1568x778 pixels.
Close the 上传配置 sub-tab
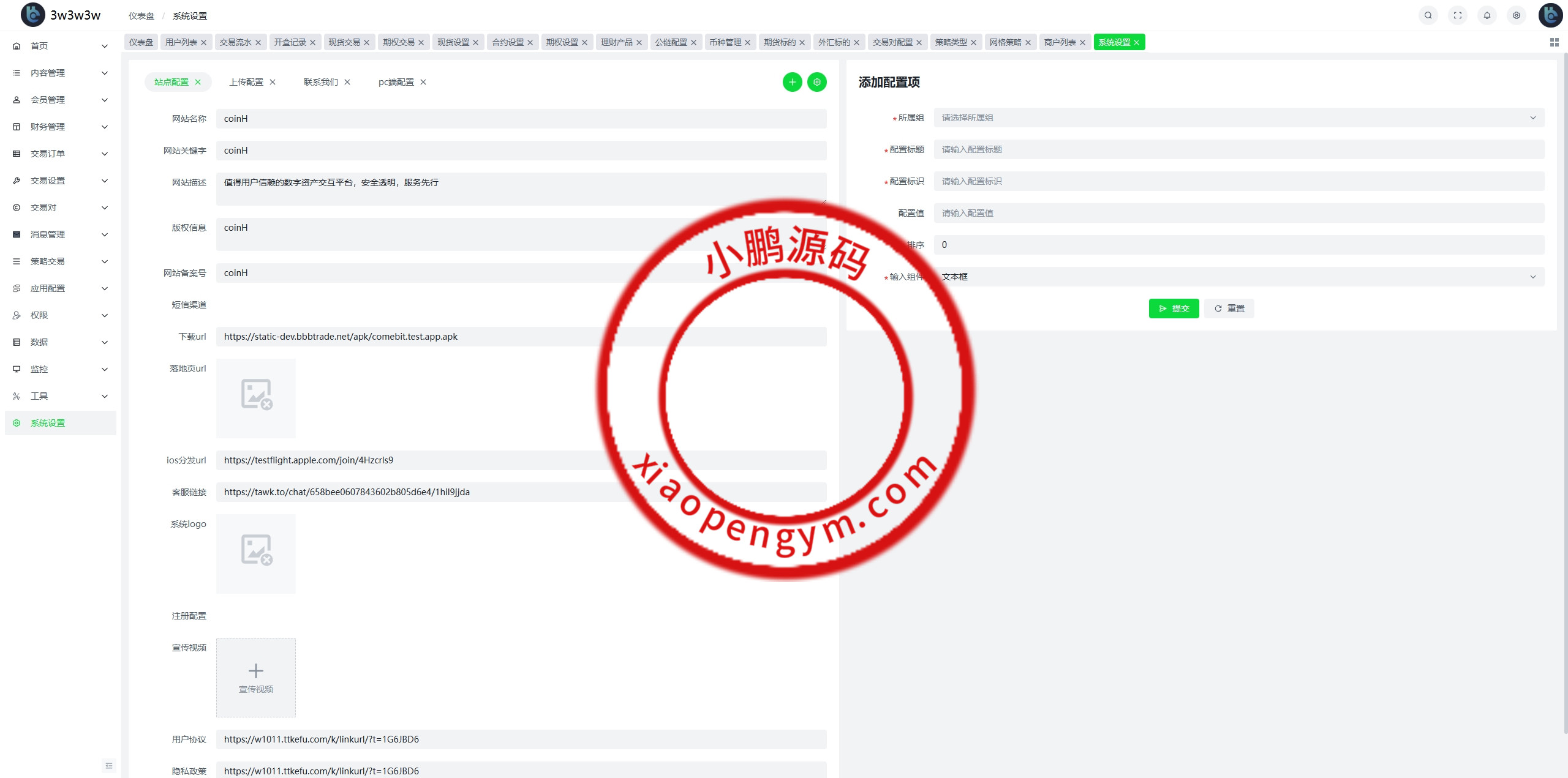273,82
